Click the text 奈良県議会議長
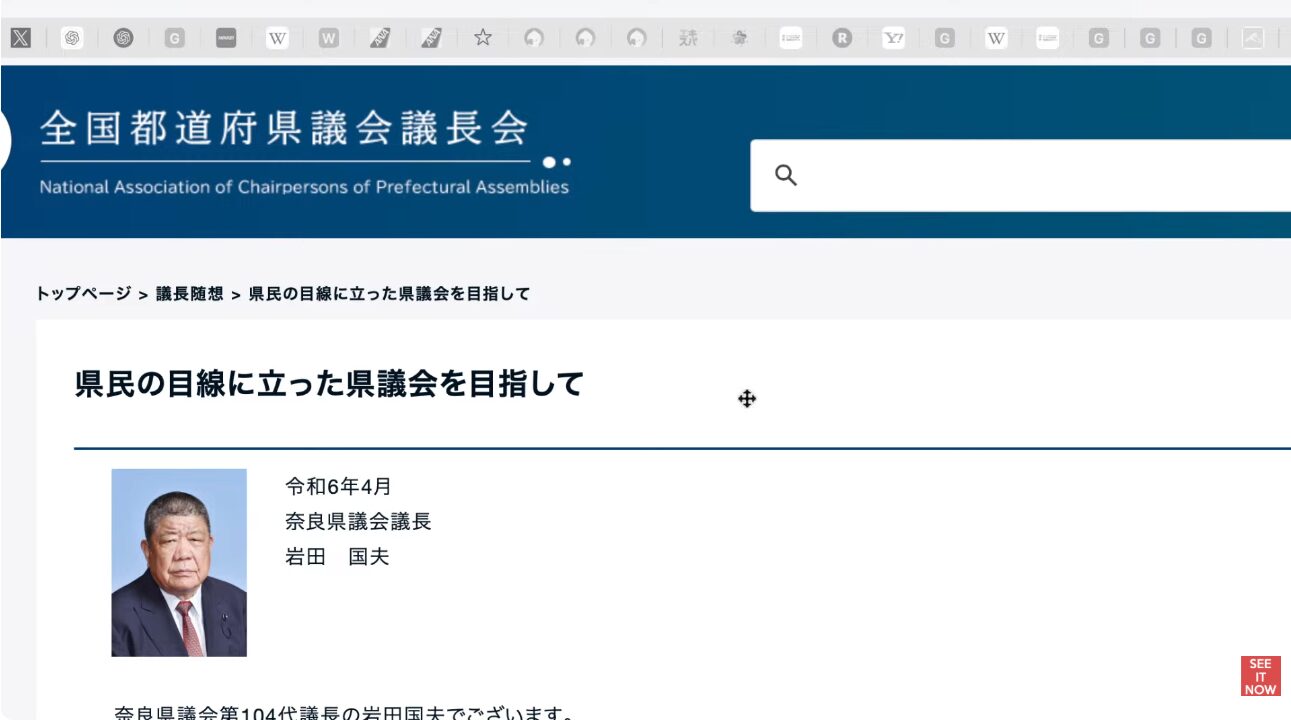The width and height of the screenshot is (1291, 720). point(358,522)
